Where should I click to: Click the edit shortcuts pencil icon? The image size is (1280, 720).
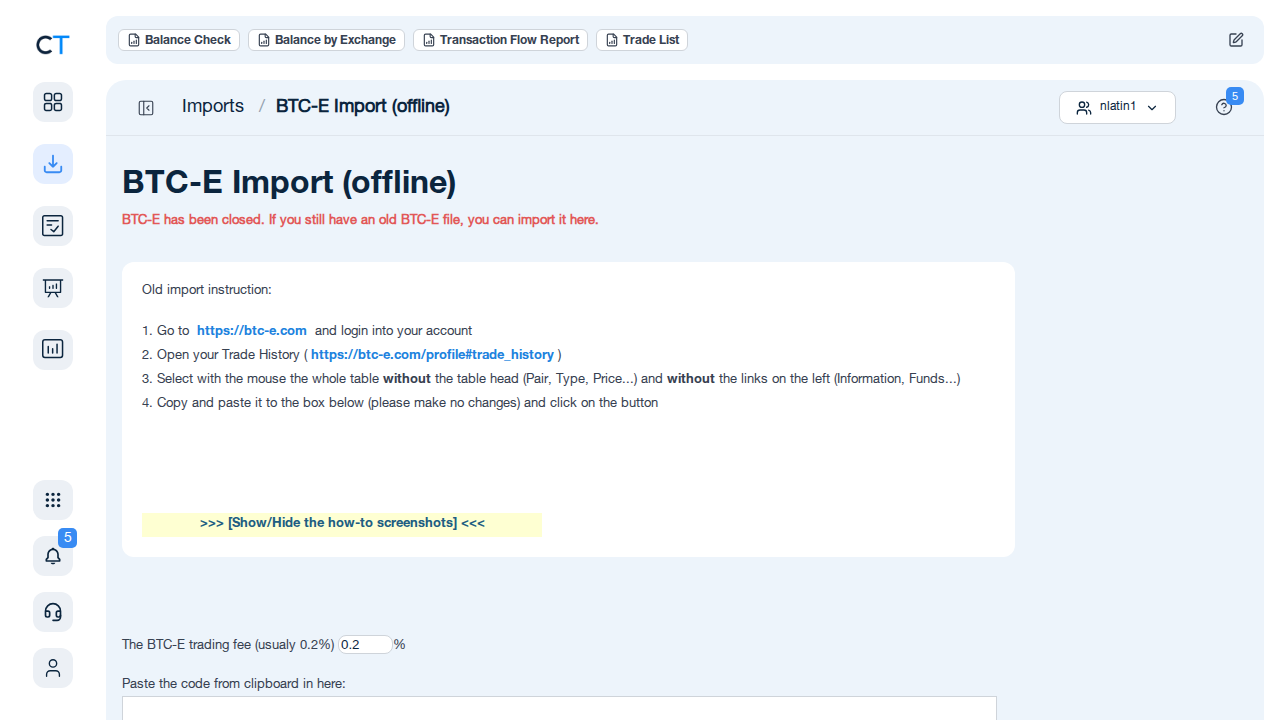click(x=1236, y=40)
